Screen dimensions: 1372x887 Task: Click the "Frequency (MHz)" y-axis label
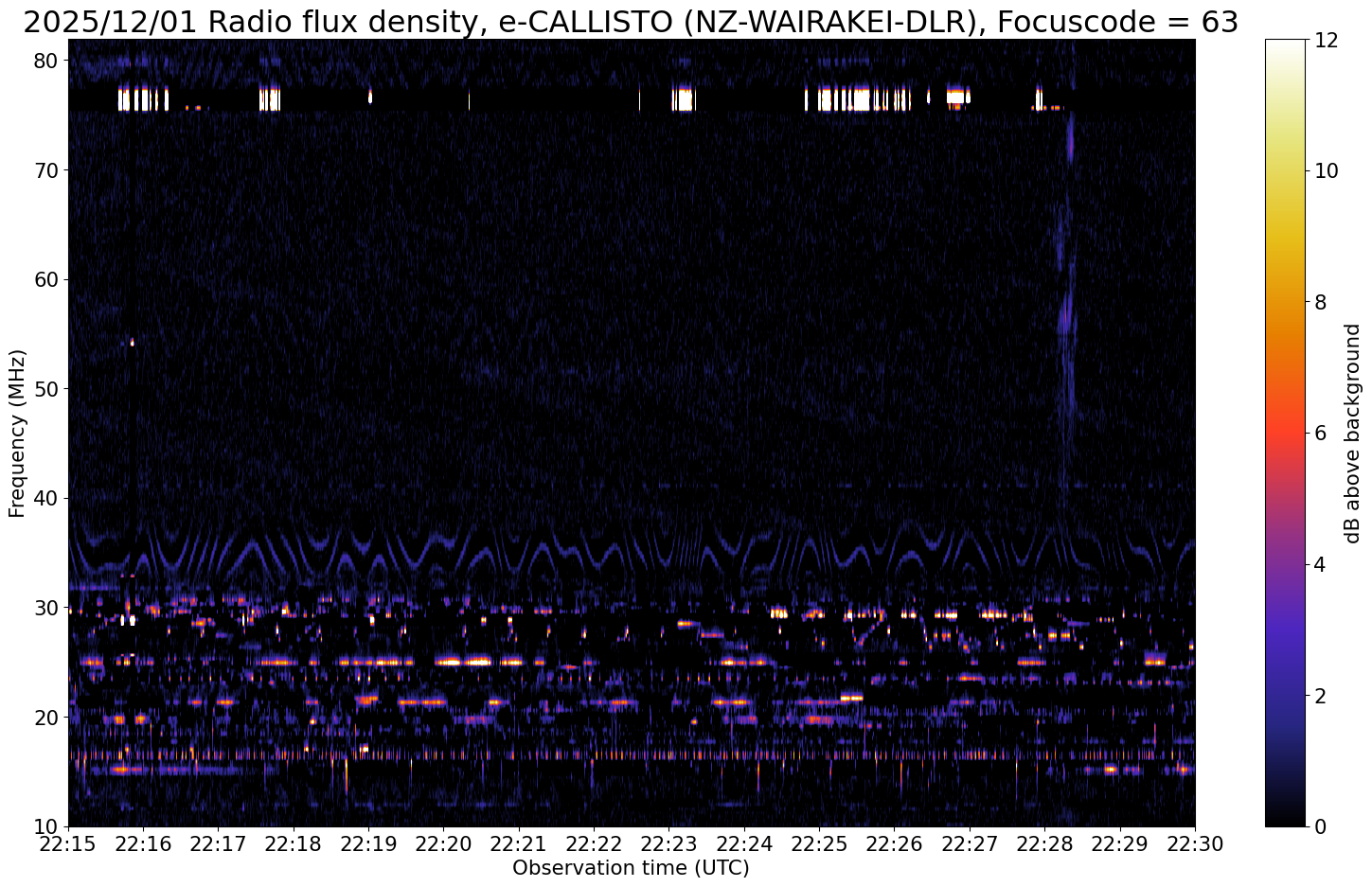click(17, 433)
